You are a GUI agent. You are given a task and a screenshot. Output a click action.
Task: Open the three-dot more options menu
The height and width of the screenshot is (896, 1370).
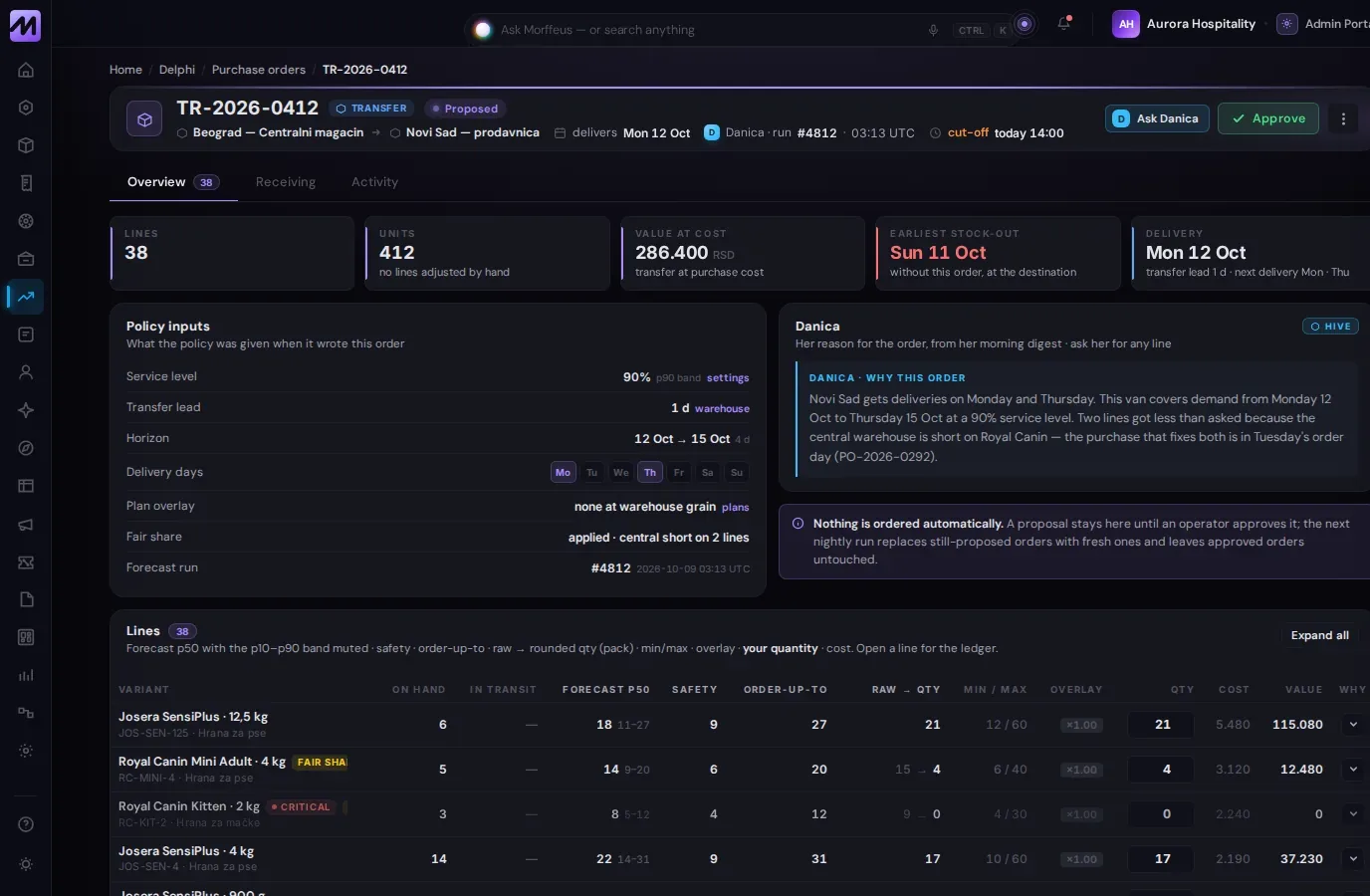(1343, 118)
